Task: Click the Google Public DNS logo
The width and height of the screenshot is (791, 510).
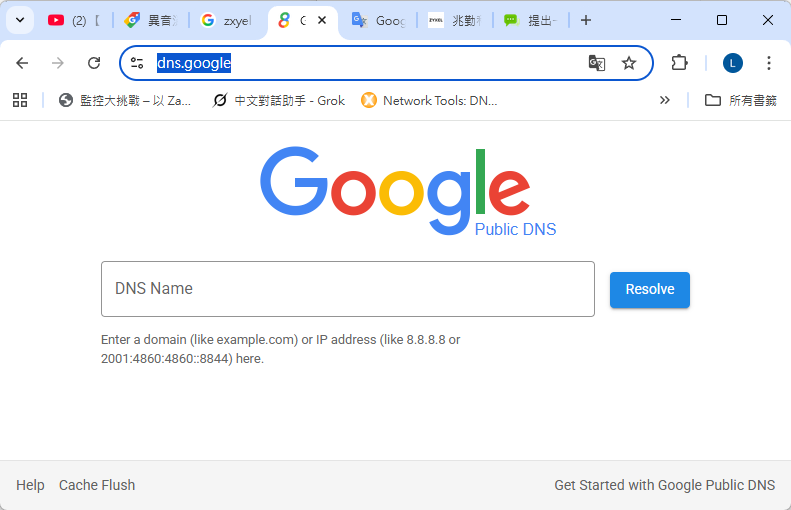Action: coord(408,192)
